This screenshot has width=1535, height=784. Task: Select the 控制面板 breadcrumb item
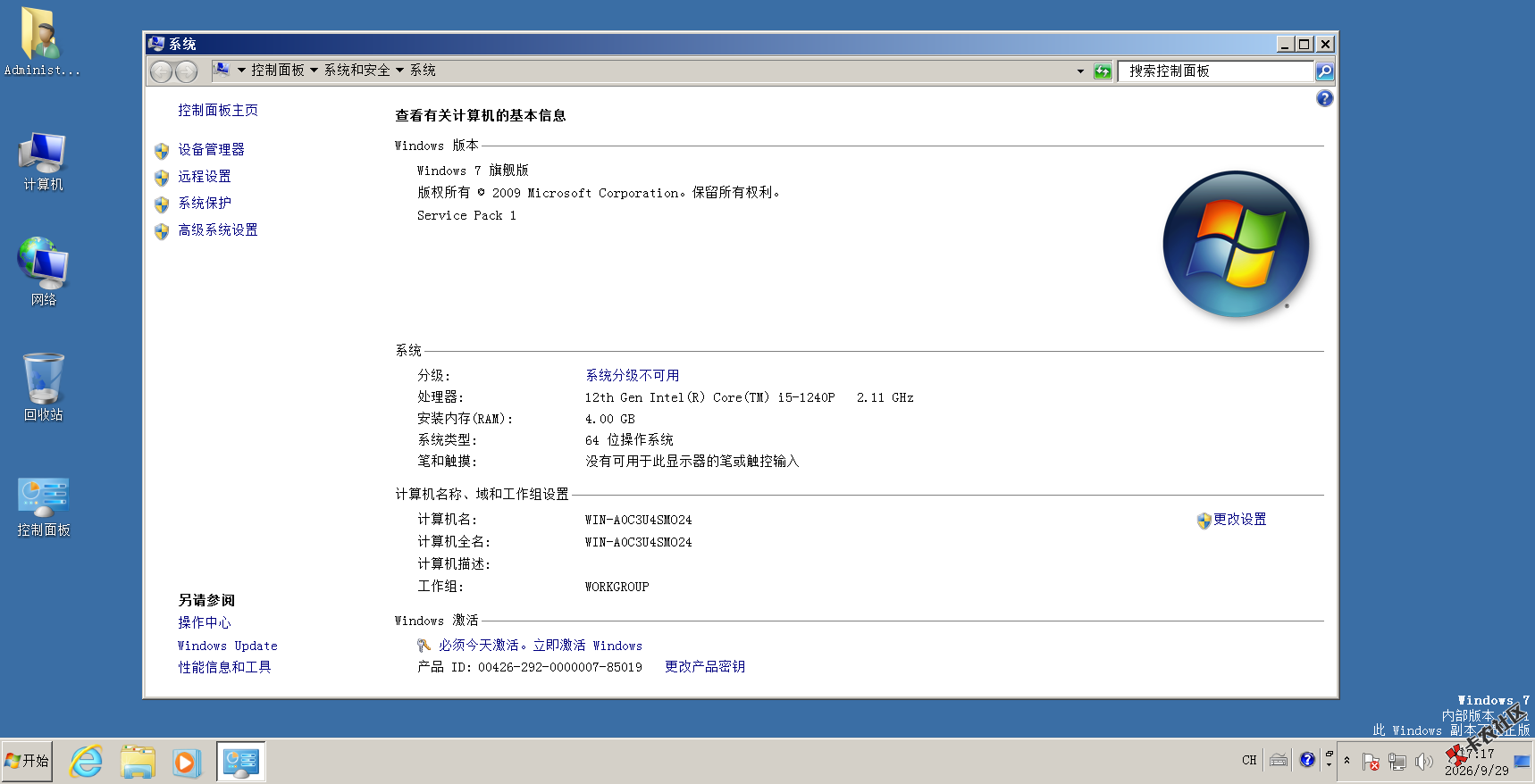click(277, 71)
